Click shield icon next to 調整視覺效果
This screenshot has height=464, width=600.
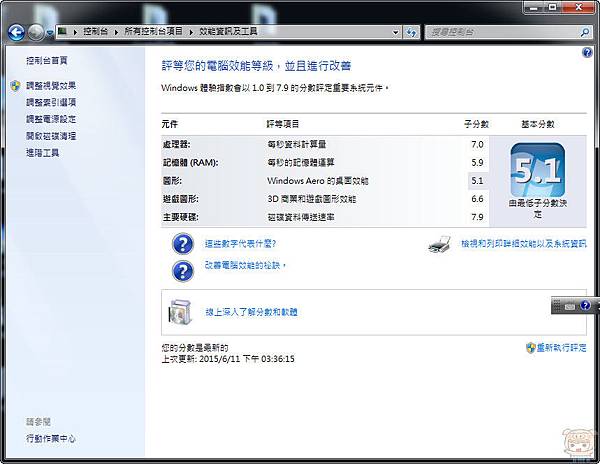pos(15,86)
